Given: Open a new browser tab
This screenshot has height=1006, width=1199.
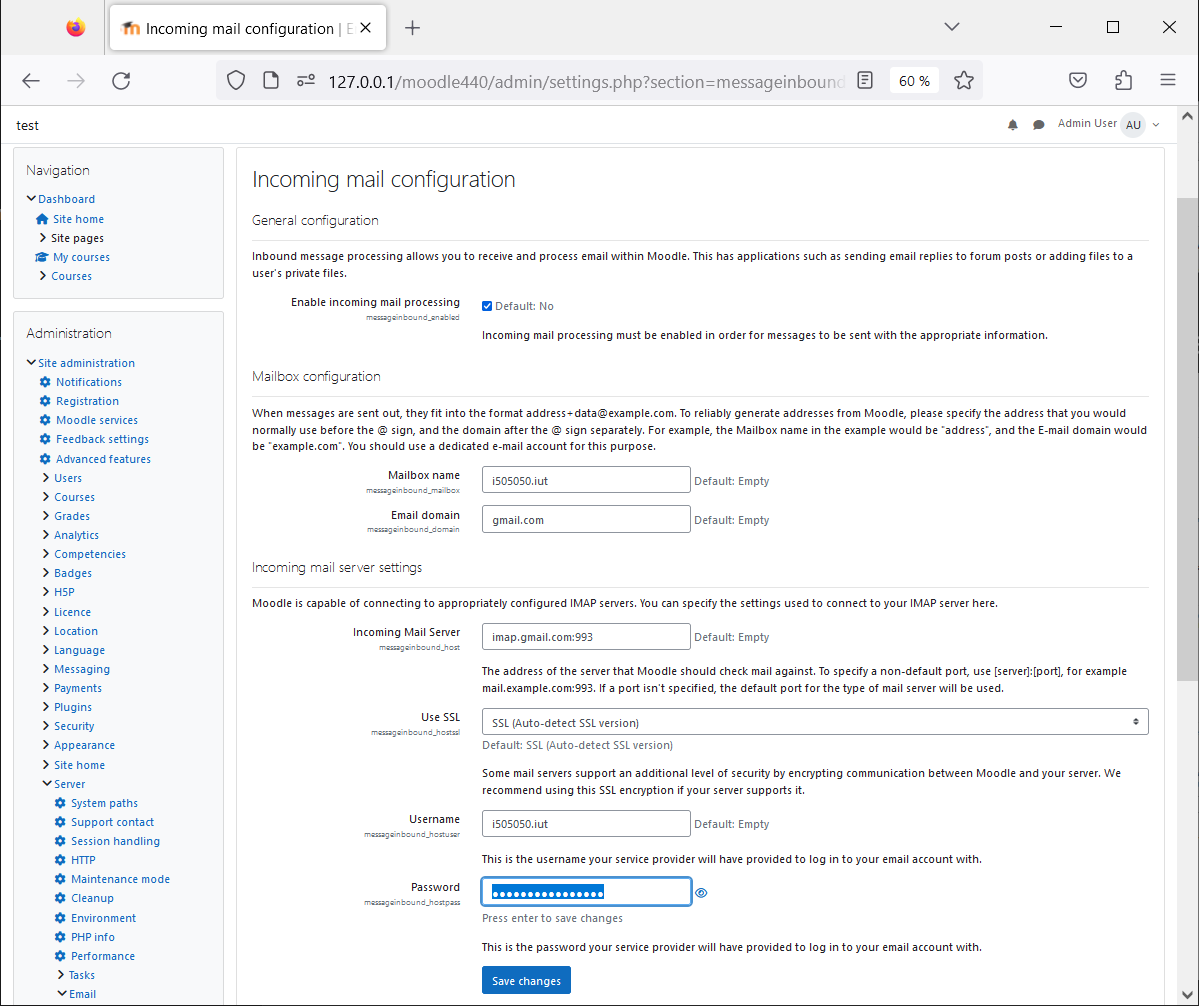Looking at the screenshot, I should [412, 28].
